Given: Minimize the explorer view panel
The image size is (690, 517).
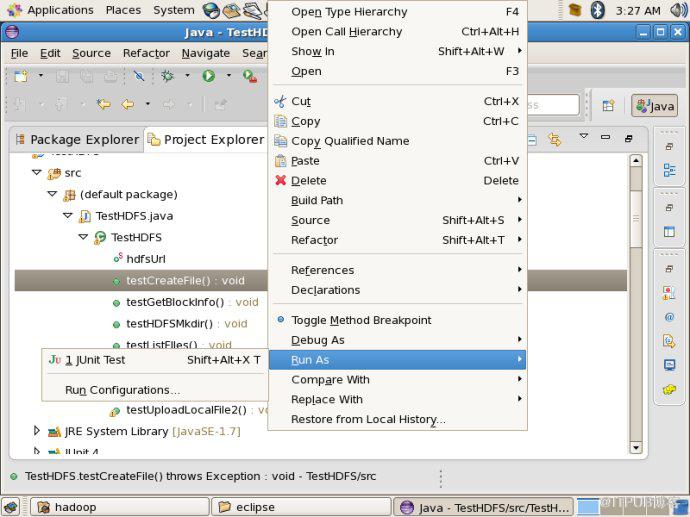Looking at the screenshot, I should pos(606,137).
